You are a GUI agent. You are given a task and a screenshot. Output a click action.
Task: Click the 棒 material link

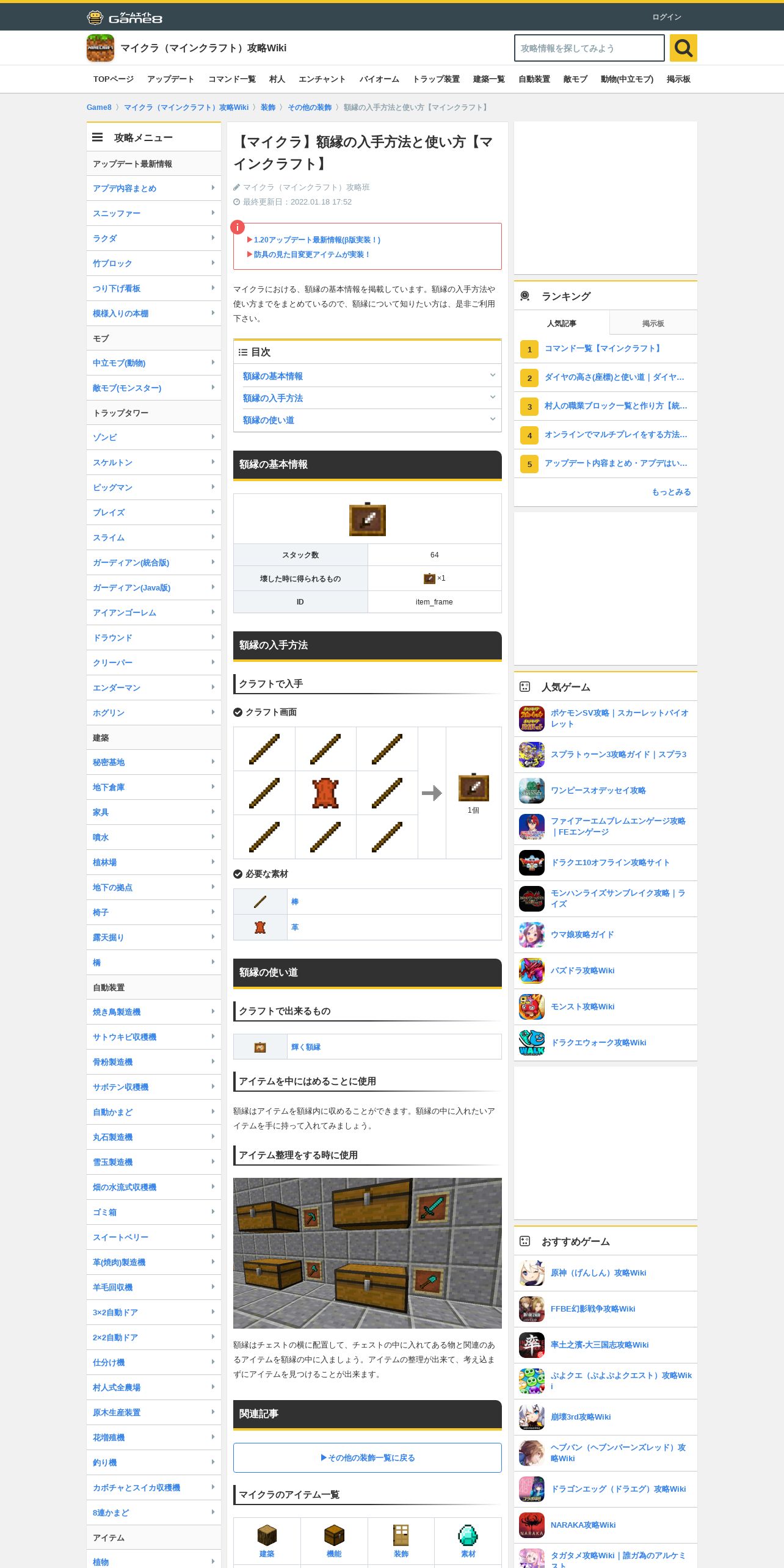click(x=295, y=902)
